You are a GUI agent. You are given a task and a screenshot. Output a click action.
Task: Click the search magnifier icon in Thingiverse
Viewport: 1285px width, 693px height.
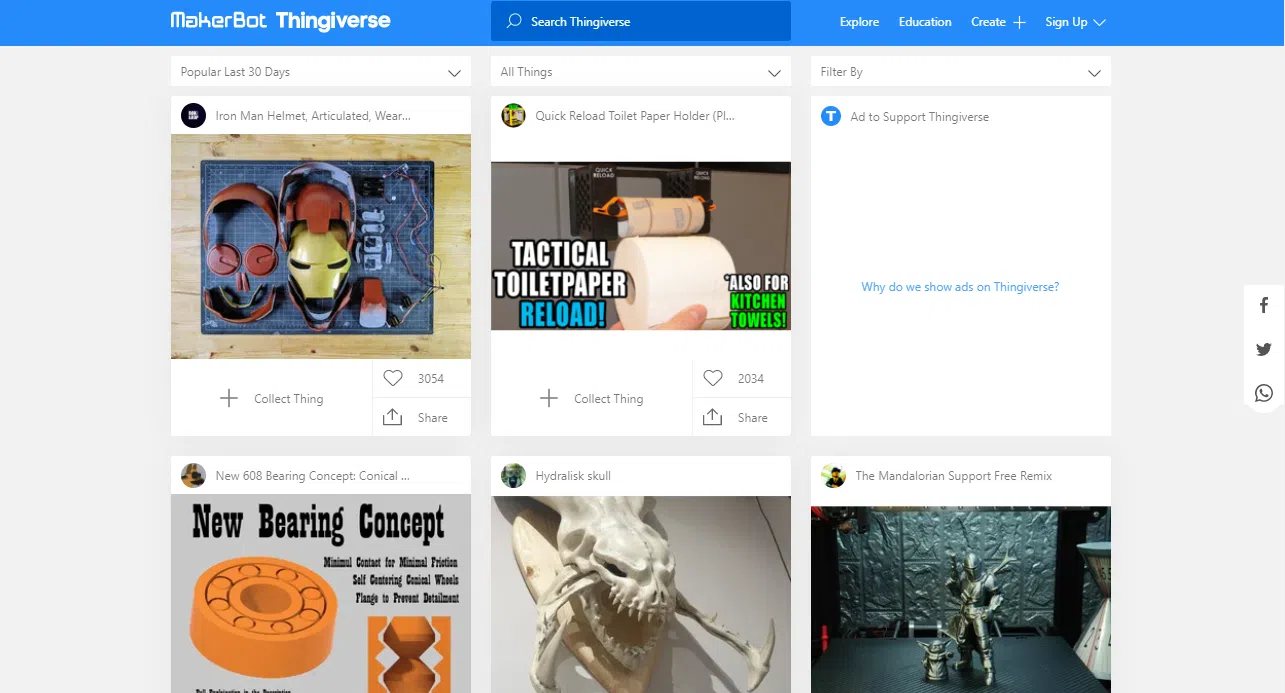(x=513, y=21)
